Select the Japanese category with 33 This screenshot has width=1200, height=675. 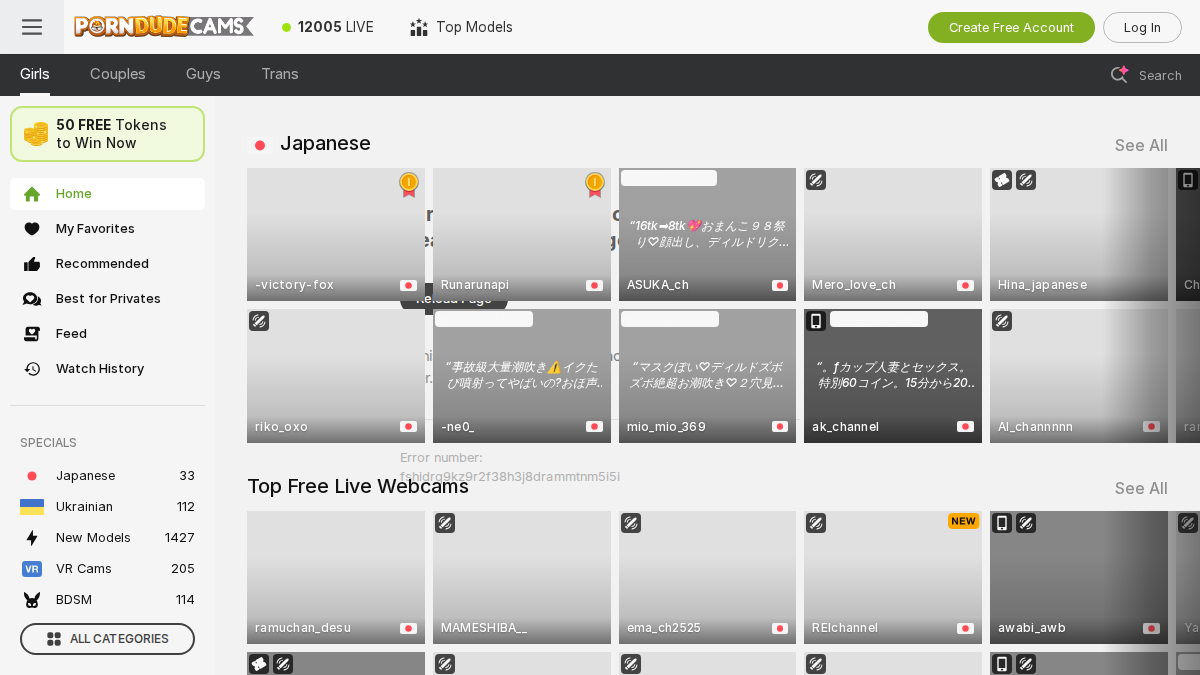pos(107,476)
